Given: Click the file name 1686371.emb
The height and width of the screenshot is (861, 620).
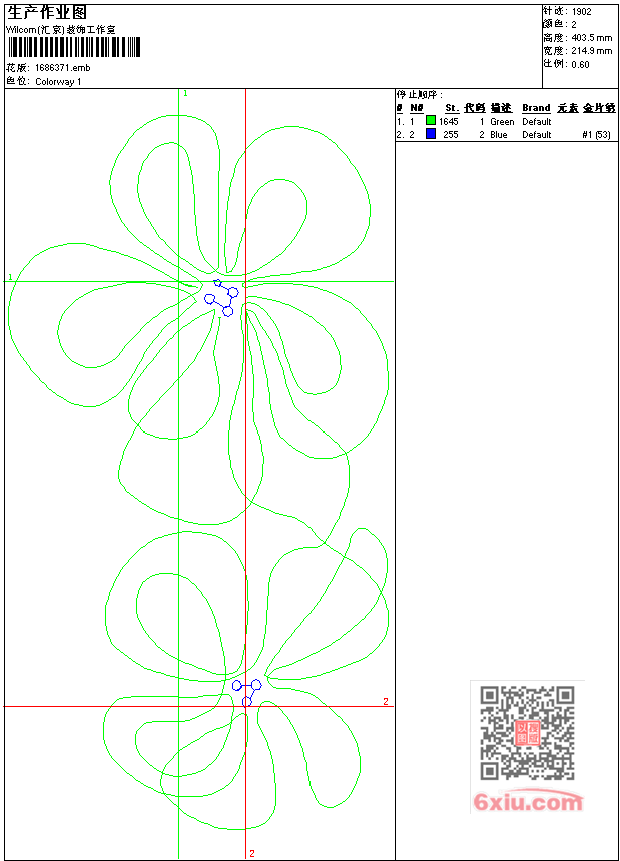Looking at the screenshot, I should pyautogui.click(x=62, y=68).
